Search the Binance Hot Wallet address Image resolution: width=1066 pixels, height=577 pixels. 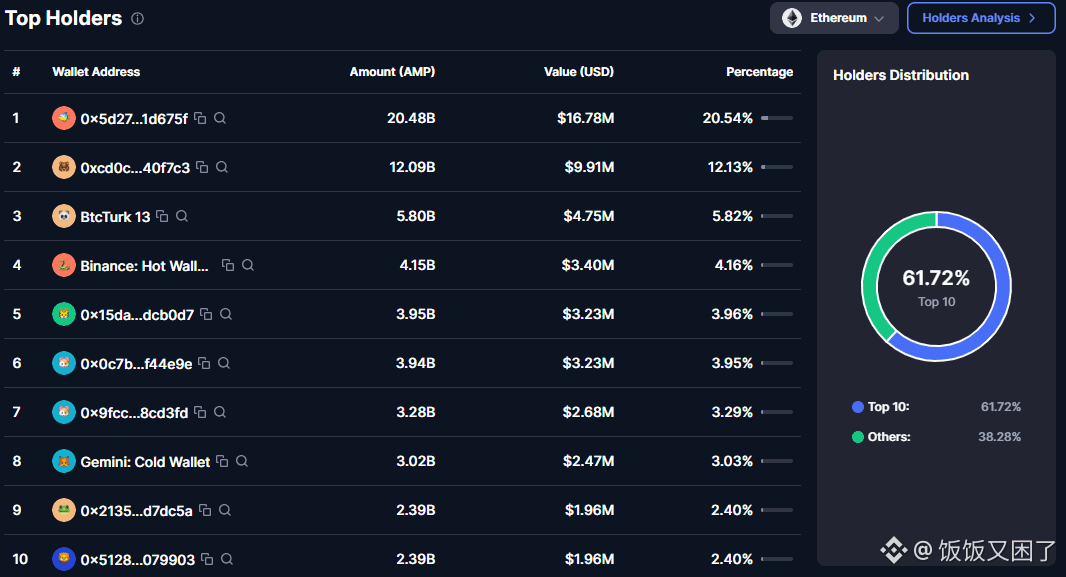(248, 265)
